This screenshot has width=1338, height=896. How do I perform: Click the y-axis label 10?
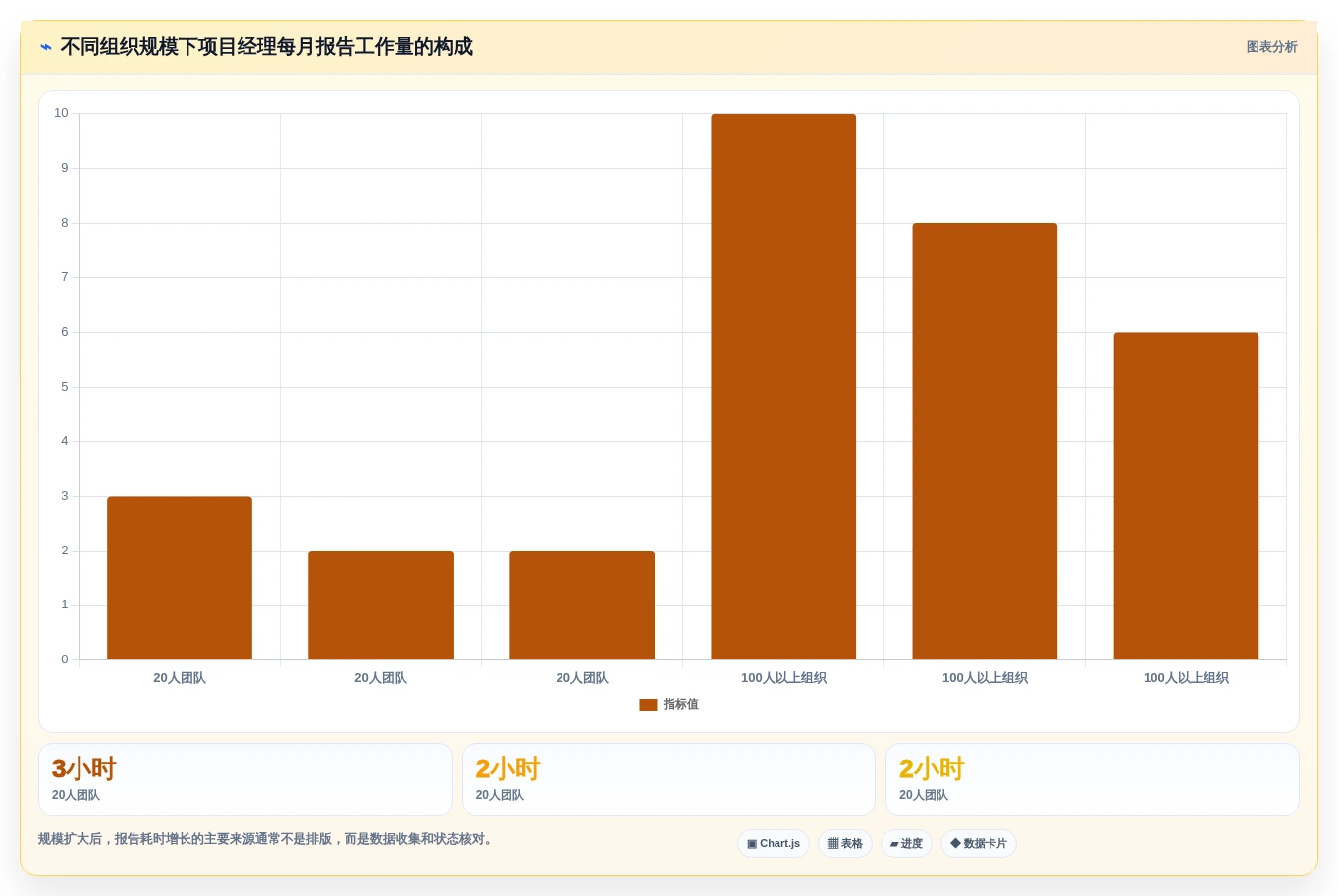(x=61, y=113)
